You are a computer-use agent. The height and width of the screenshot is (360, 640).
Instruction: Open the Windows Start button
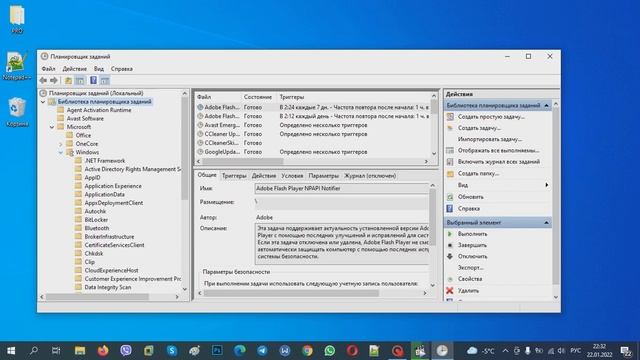tap(11, 351)
